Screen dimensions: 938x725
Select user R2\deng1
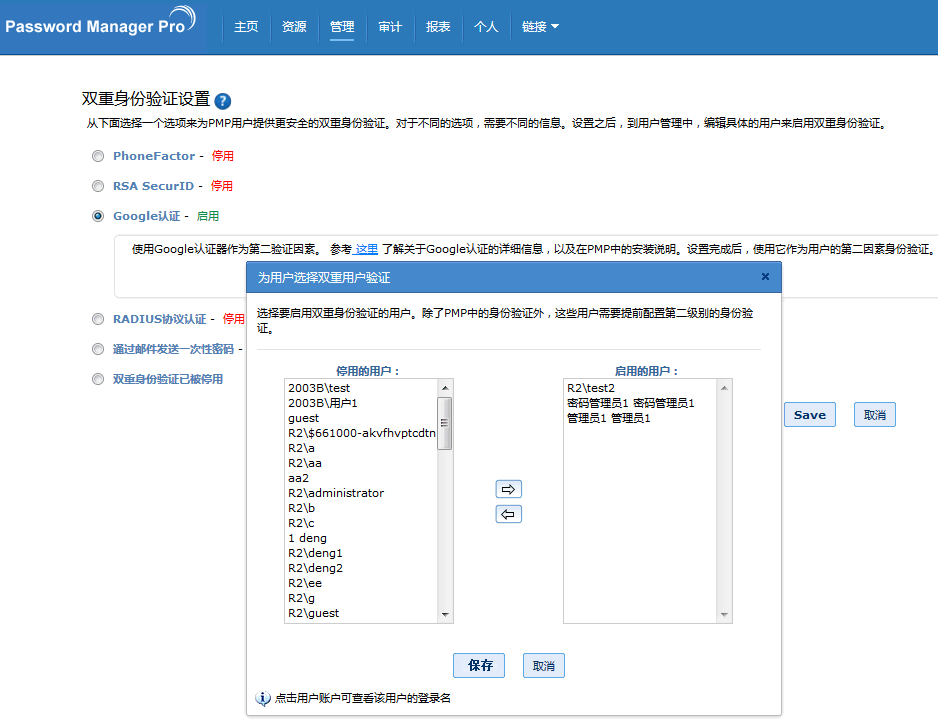[x=361, y=553]
